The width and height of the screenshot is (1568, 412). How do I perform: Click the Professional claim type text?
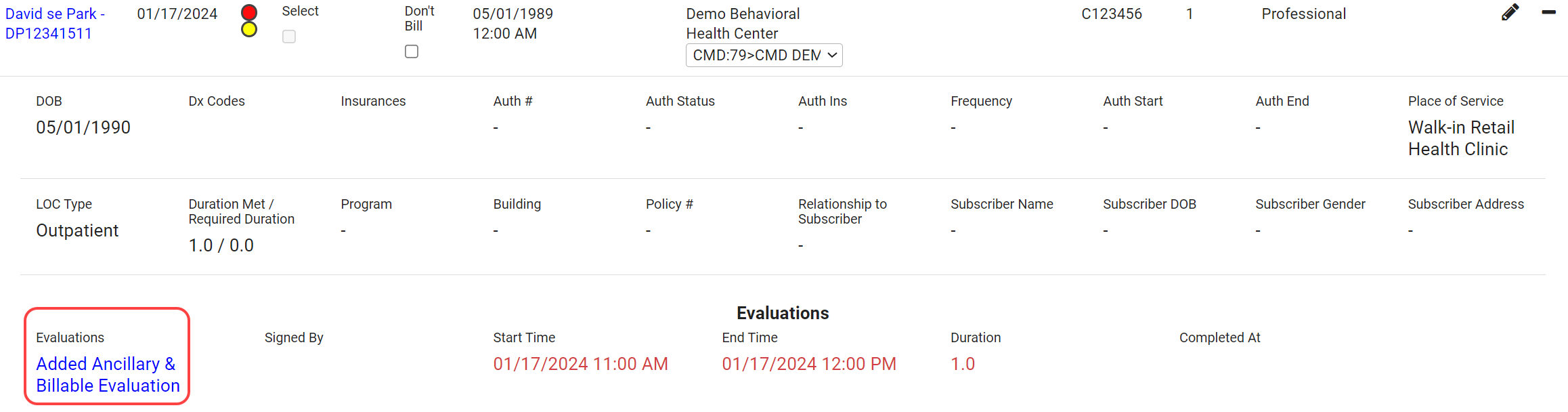click(1303, 14)
